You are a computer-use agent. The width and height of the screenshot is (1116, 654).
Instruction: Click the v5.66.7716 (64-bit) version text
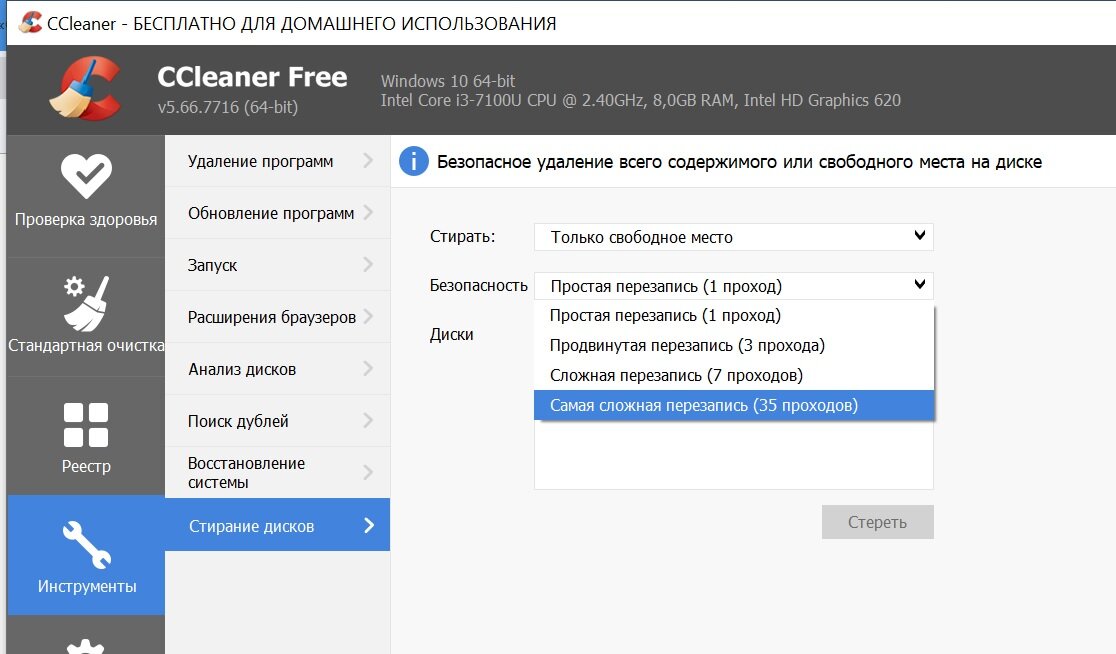[228, 107]
